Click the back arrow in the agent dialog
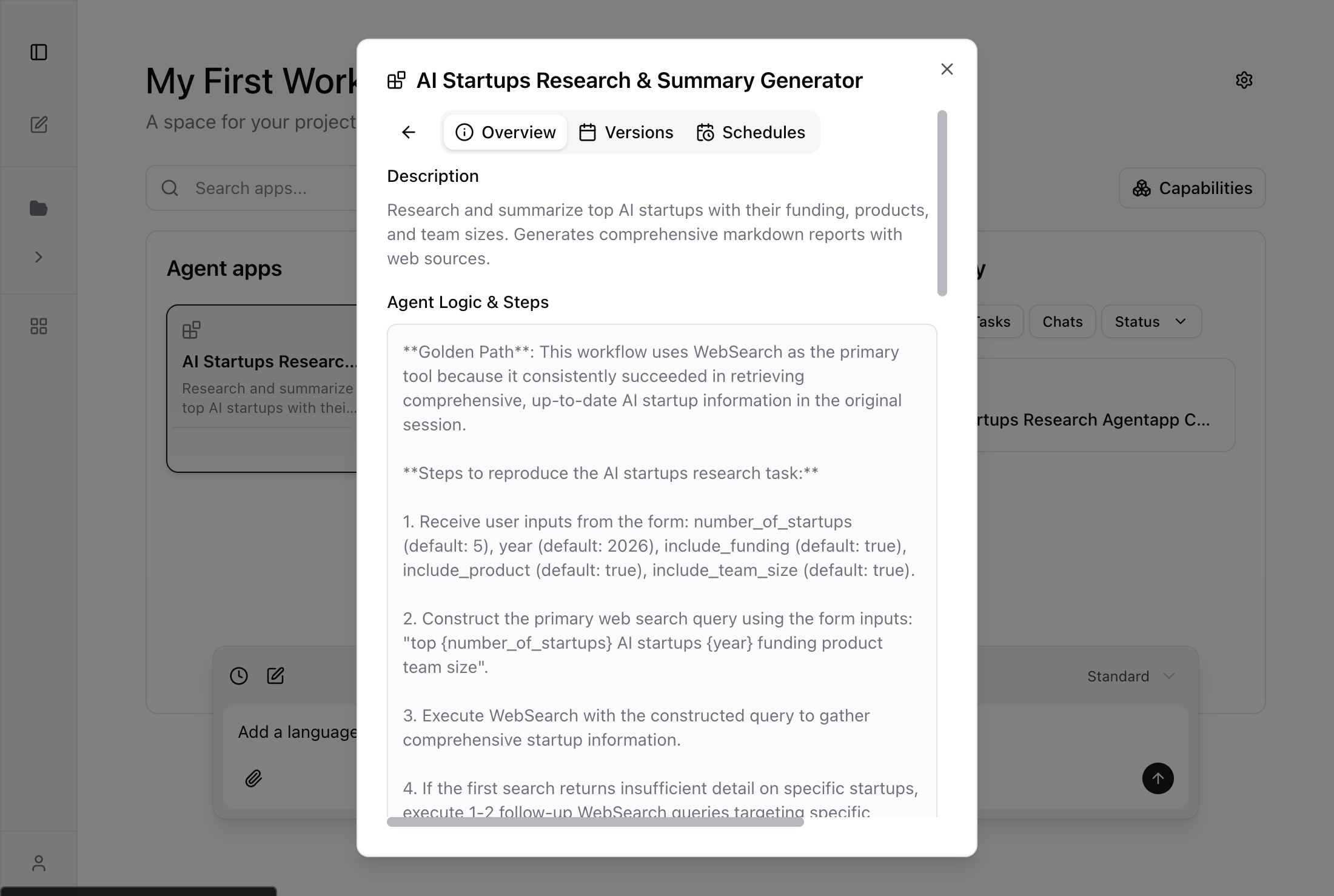This screenshot has height=896, width=1334. (x=407, y=132)
